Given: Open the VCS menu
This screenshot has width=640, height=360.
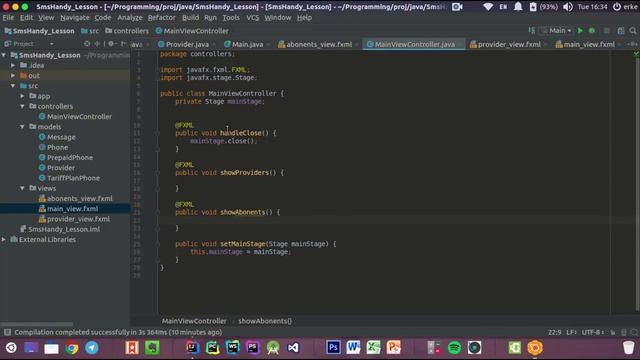Looking at the screenshot, I should click(253, 18).
